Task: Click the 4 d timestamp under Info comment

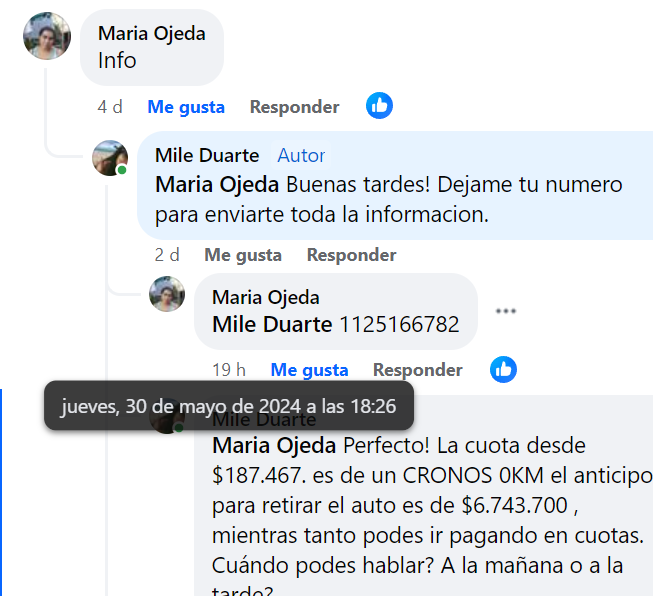Action: pyautogui.click(x=110, y=107)
